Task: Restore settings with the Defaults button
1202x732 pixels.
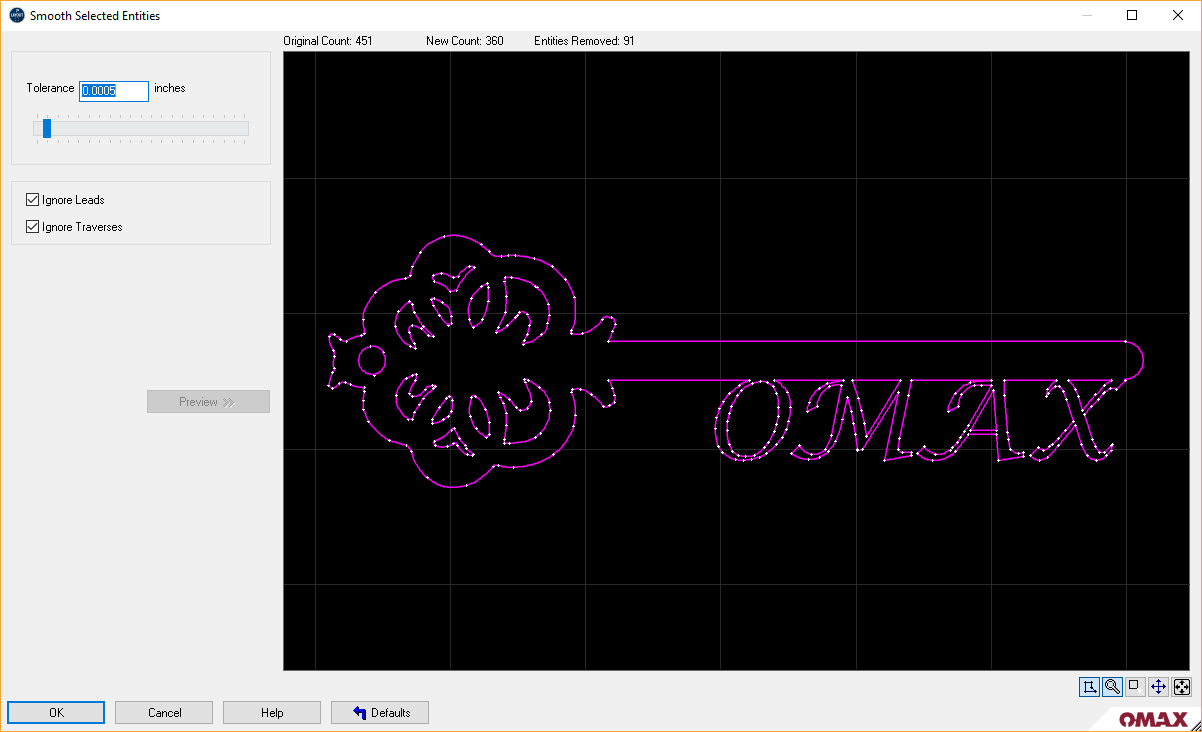Action: point(380,713)
